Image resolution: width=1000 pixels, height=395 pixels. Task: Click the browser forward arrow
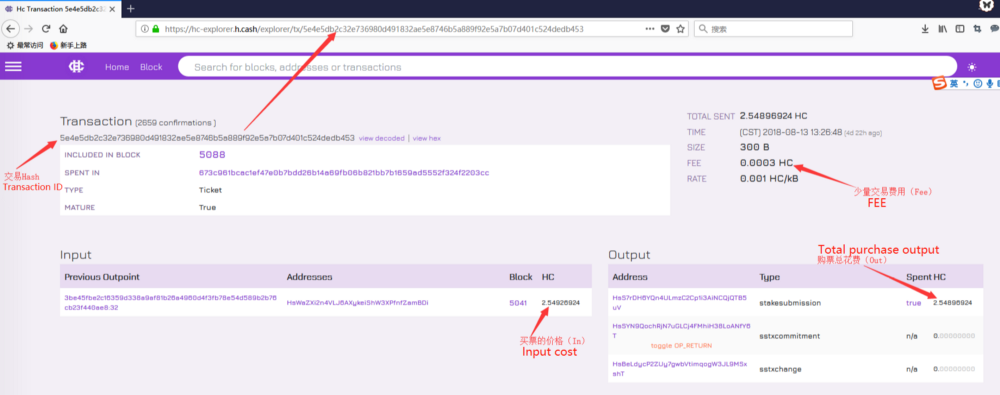pyautogui.click(x=28, y=29)
